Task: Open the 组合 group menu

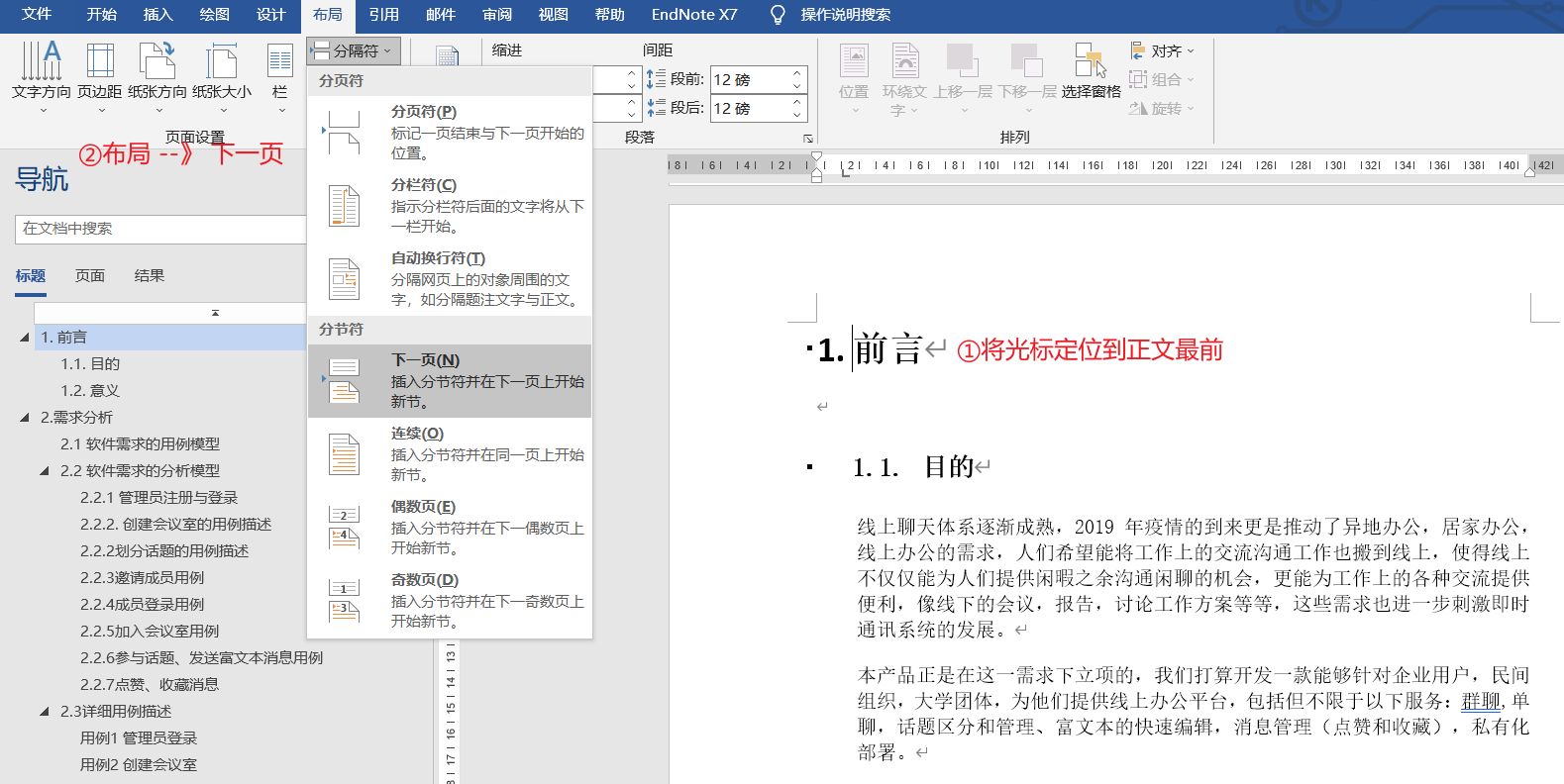Action: (1163, 79)
